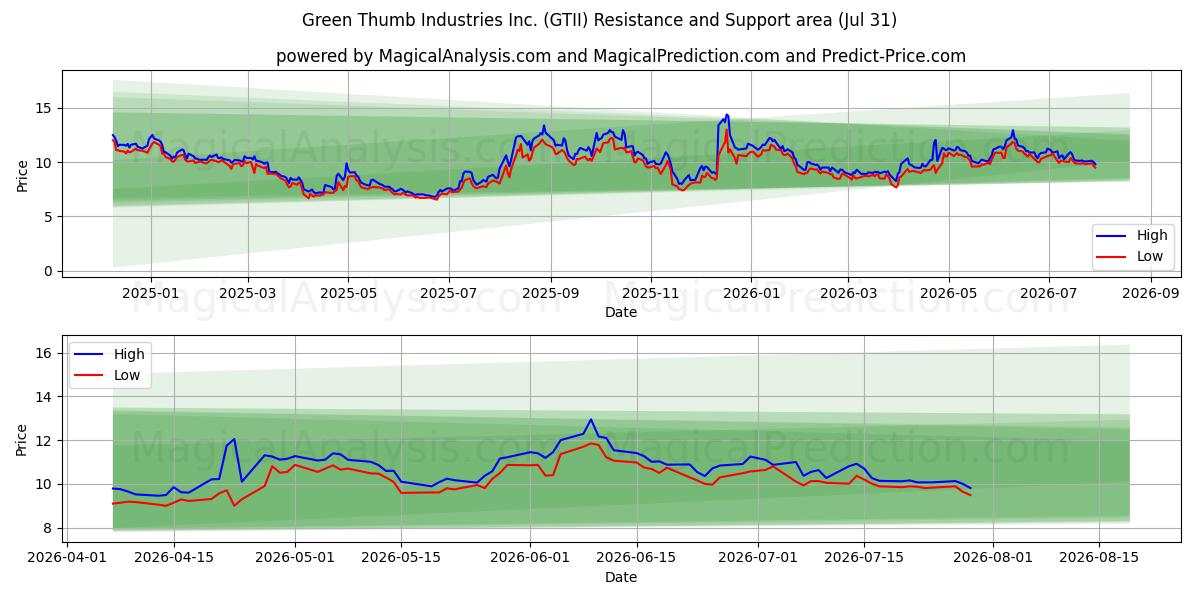
Task: Click the '12' y-axis tick in bottom chart
Action: point(46,441)
